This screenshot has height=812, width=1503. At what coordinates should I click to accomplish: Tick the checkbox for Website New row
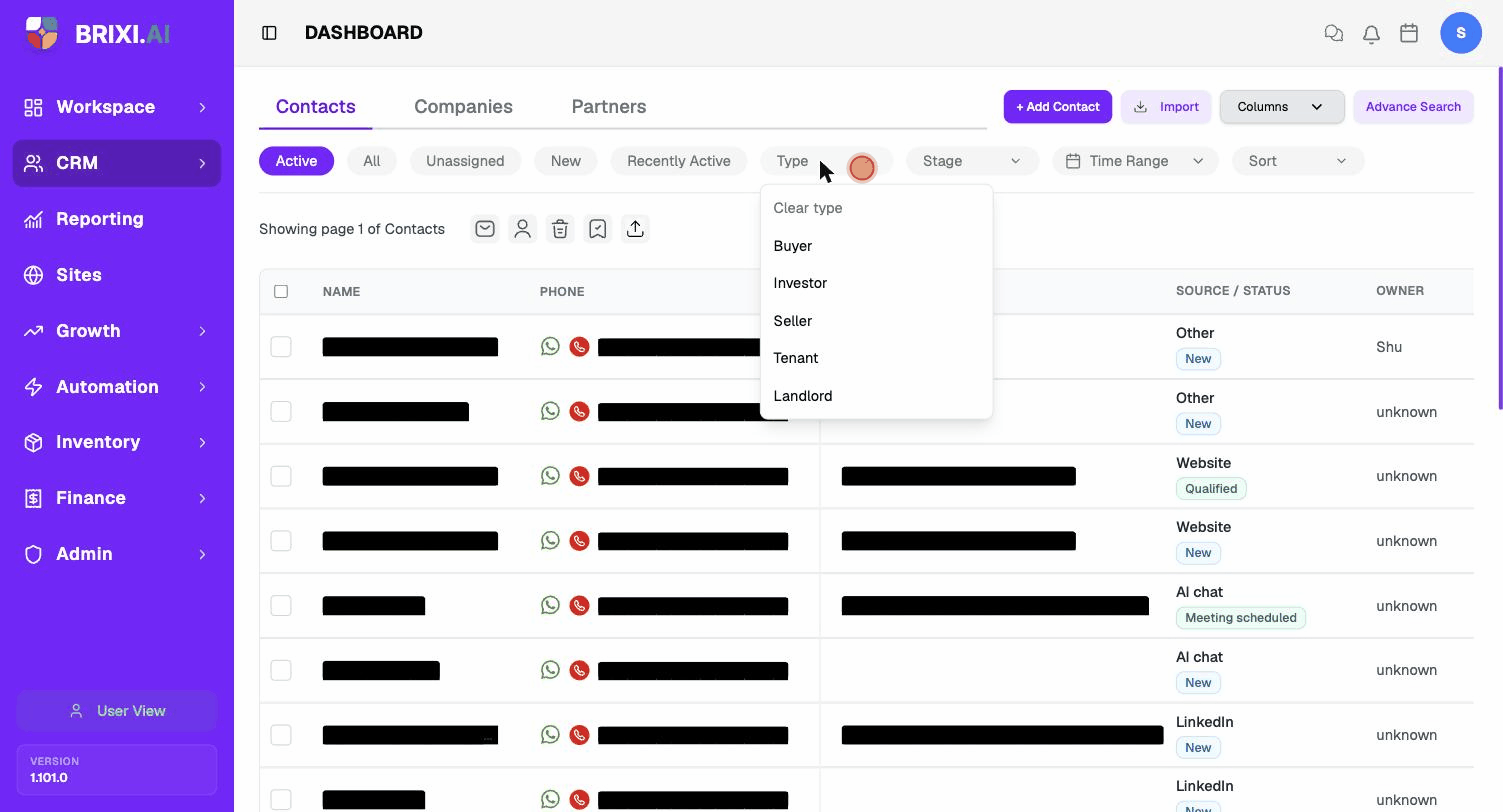click(x=281, y=541)
